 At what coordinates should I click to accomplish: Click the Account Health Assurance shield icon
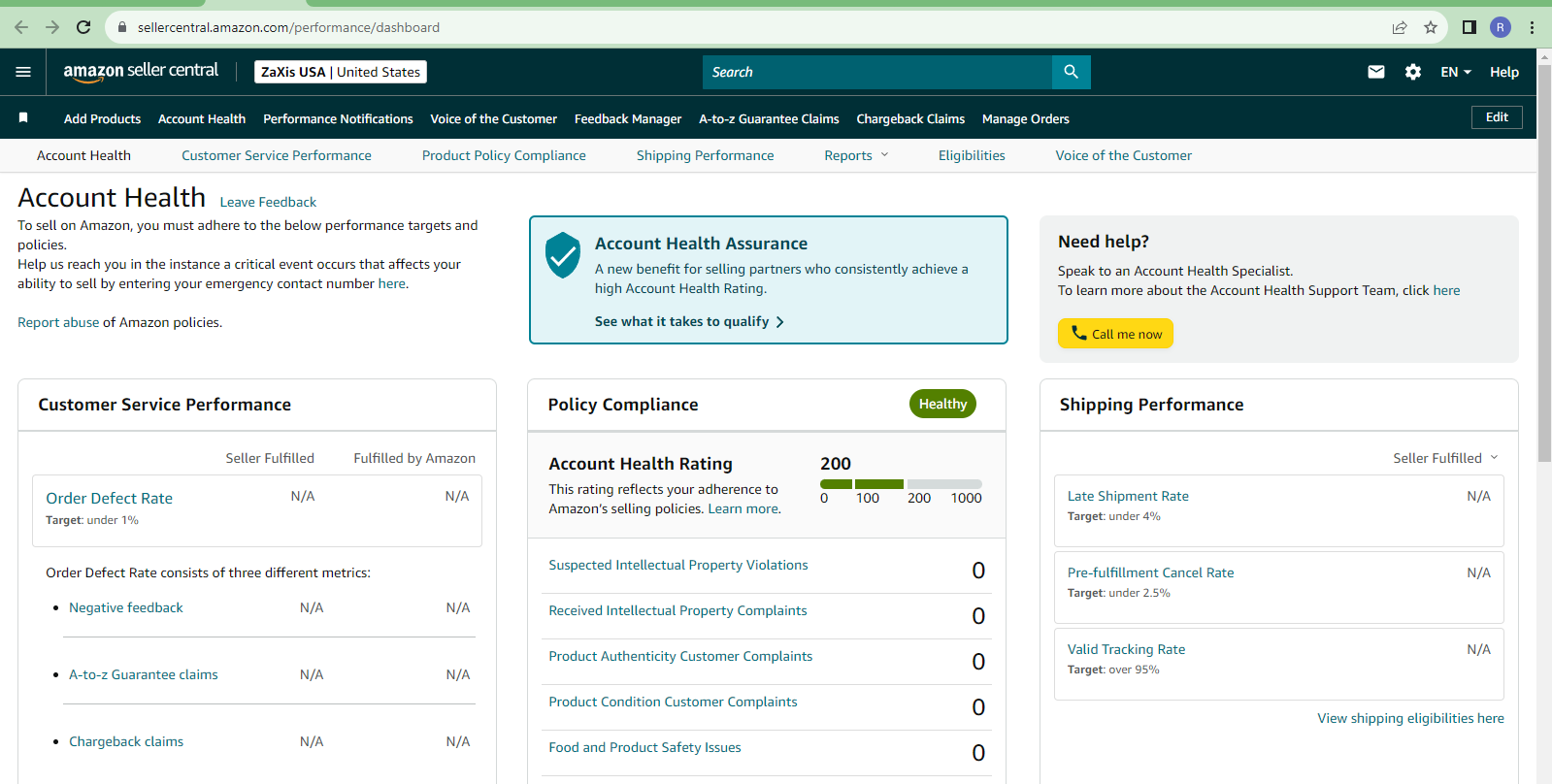click(563, 255)
